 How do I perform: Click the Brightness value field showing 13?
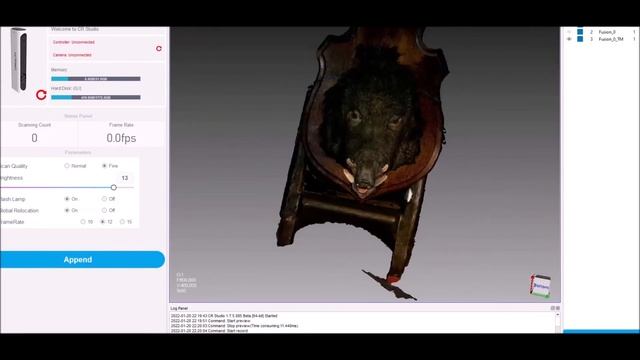(125, 178)
